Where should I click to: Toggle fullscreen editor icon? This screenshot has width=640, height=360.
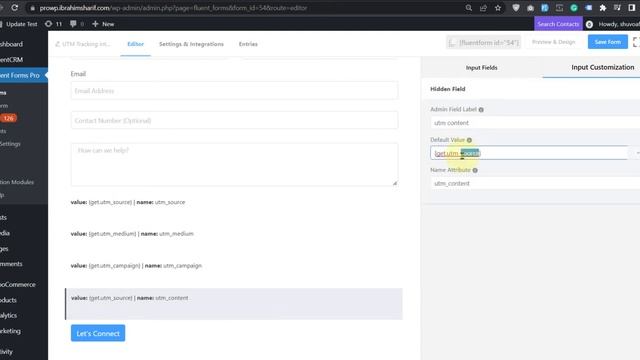(x=636, y=42)
